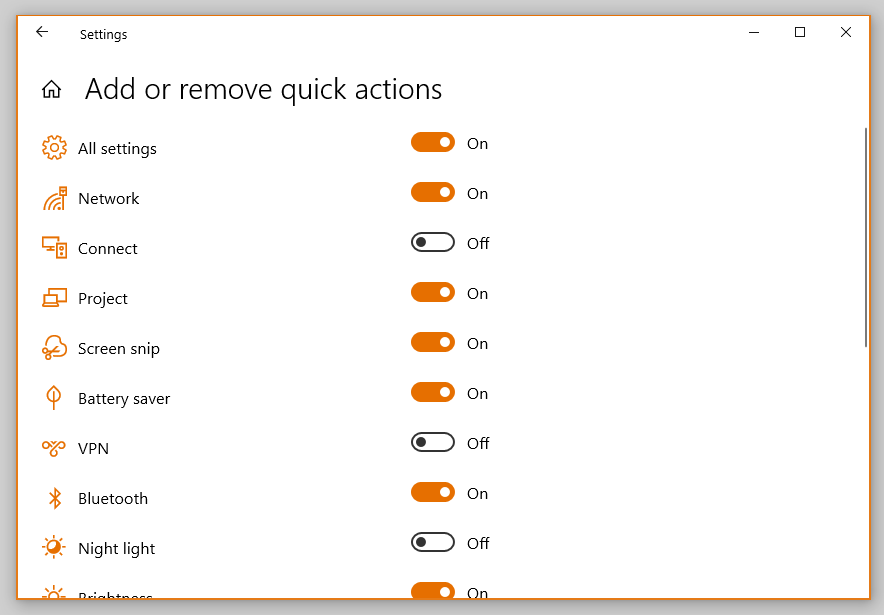Click the Project display icon
Screen dimensions: 884x615
[54, 298]
